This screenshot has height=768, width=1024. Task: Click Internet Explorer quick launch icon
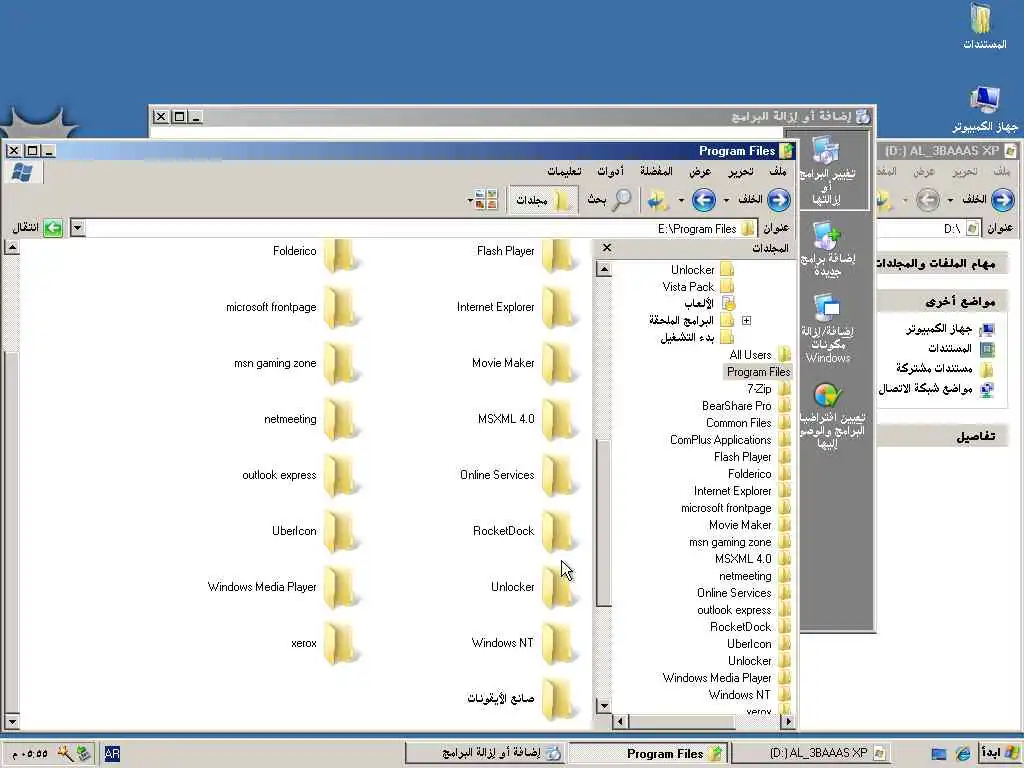(x=963, y=754)
